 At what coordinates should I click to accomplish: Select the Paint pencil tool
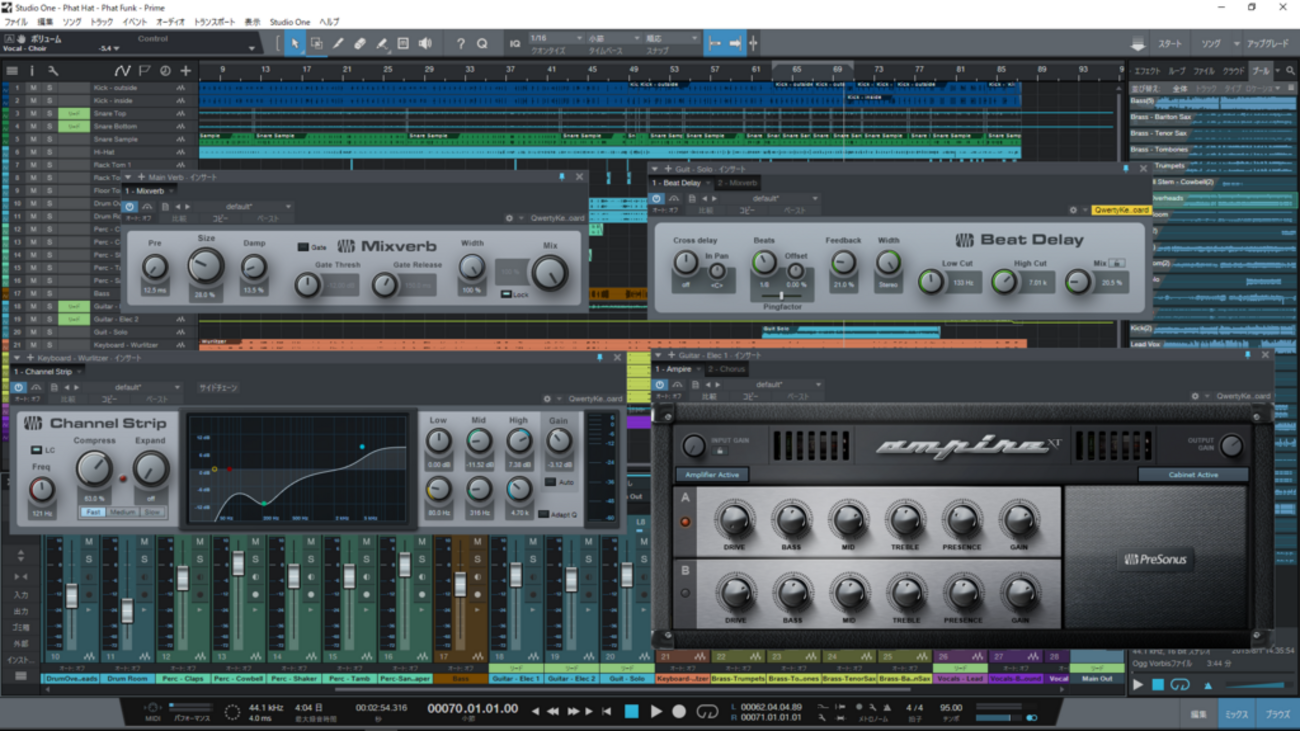click(x=338, y=43)
